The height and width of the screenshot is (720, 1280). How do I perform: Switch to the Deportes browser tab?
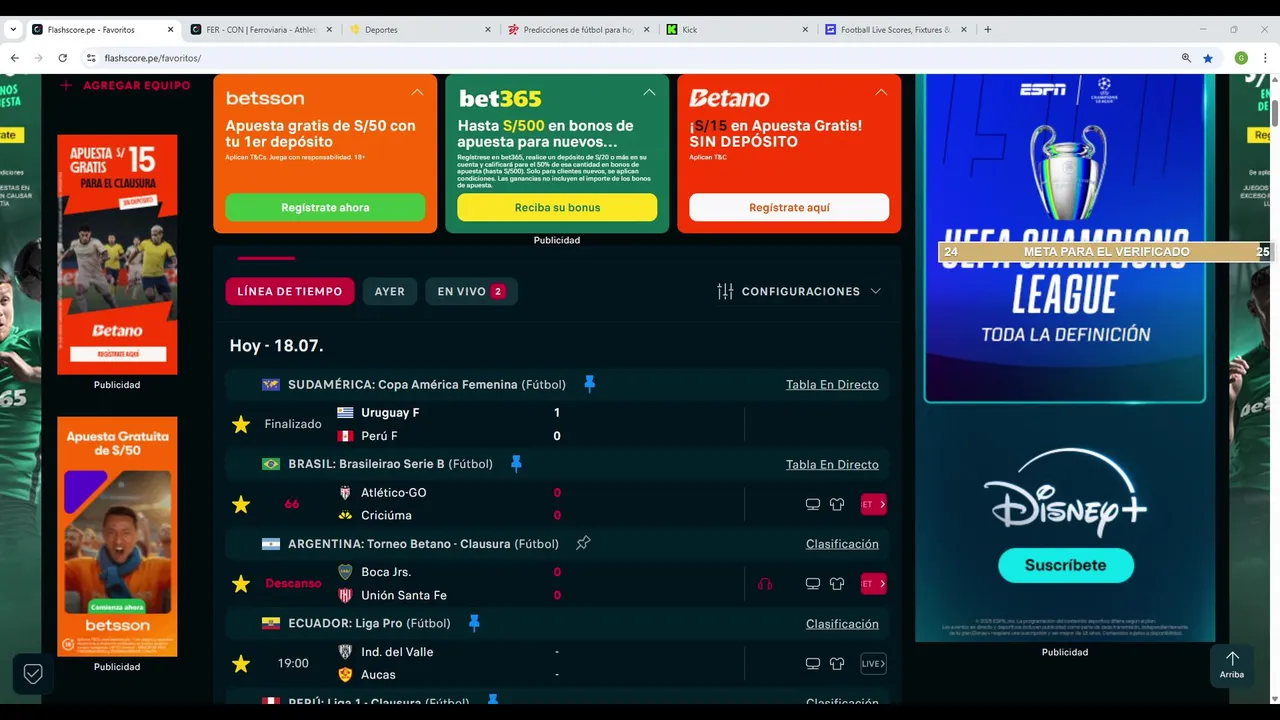click(420, 30)
